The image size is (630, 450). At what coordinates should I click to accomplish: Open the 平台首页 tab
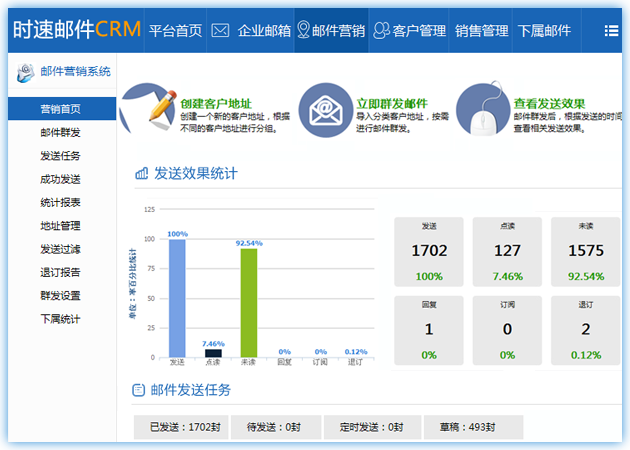(x=175, y=31)
